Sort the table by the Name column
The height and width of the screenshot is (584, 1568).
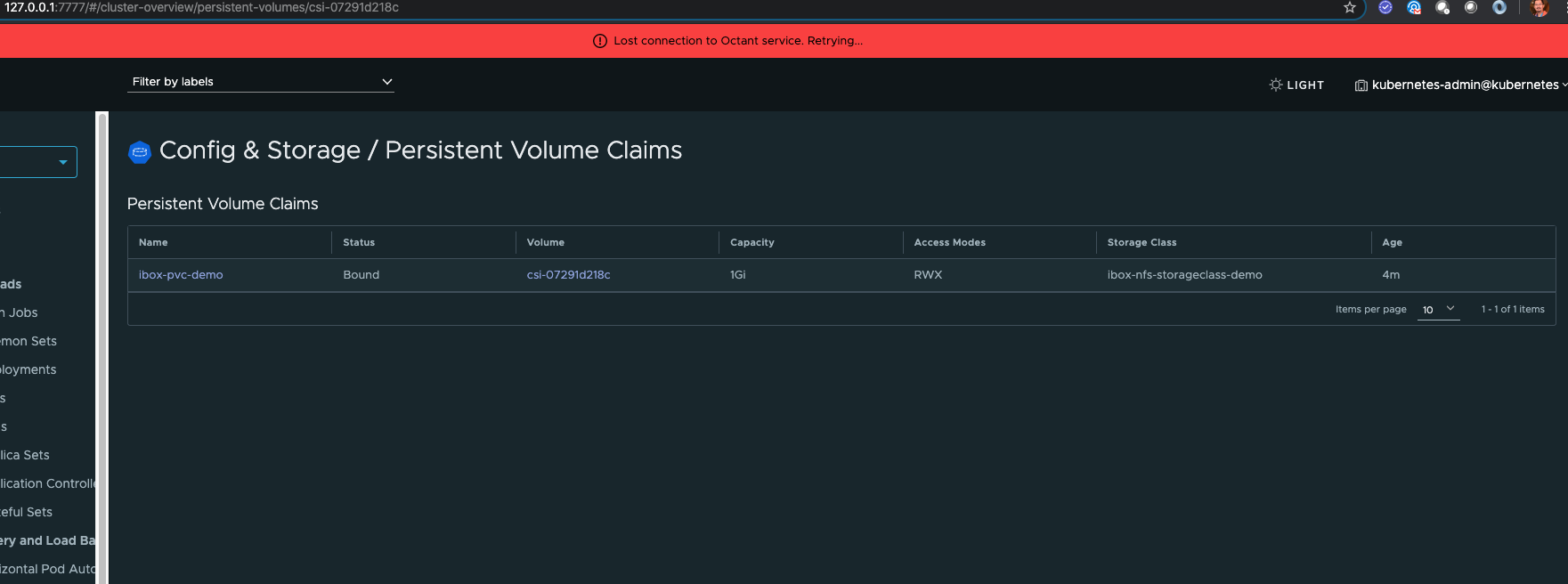click(x=153, y=242)
